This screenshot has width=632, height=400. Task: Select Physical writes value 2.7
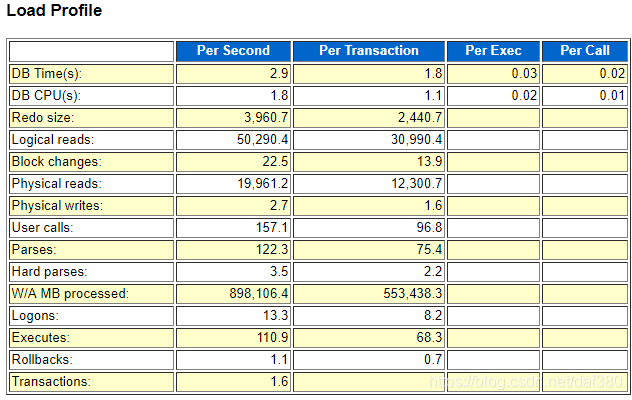click(279, 206)
